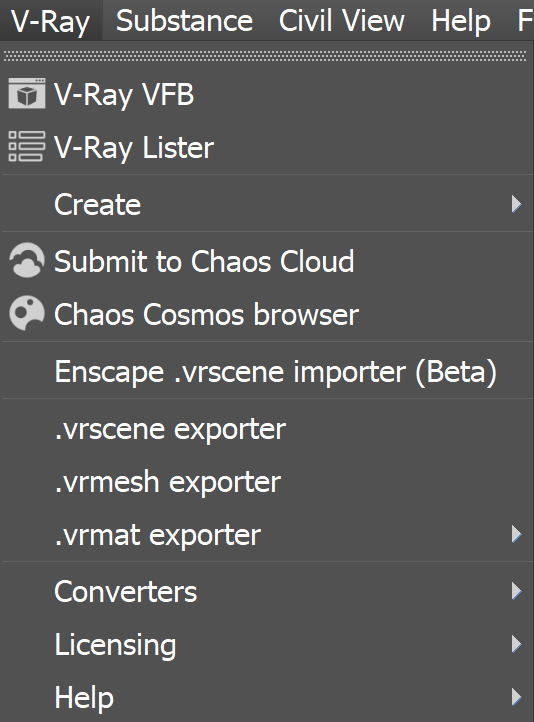534x722 pixels.
Task: Launch the .vrscene exporter
Action: pyautogui.click(x=170, y=429)
